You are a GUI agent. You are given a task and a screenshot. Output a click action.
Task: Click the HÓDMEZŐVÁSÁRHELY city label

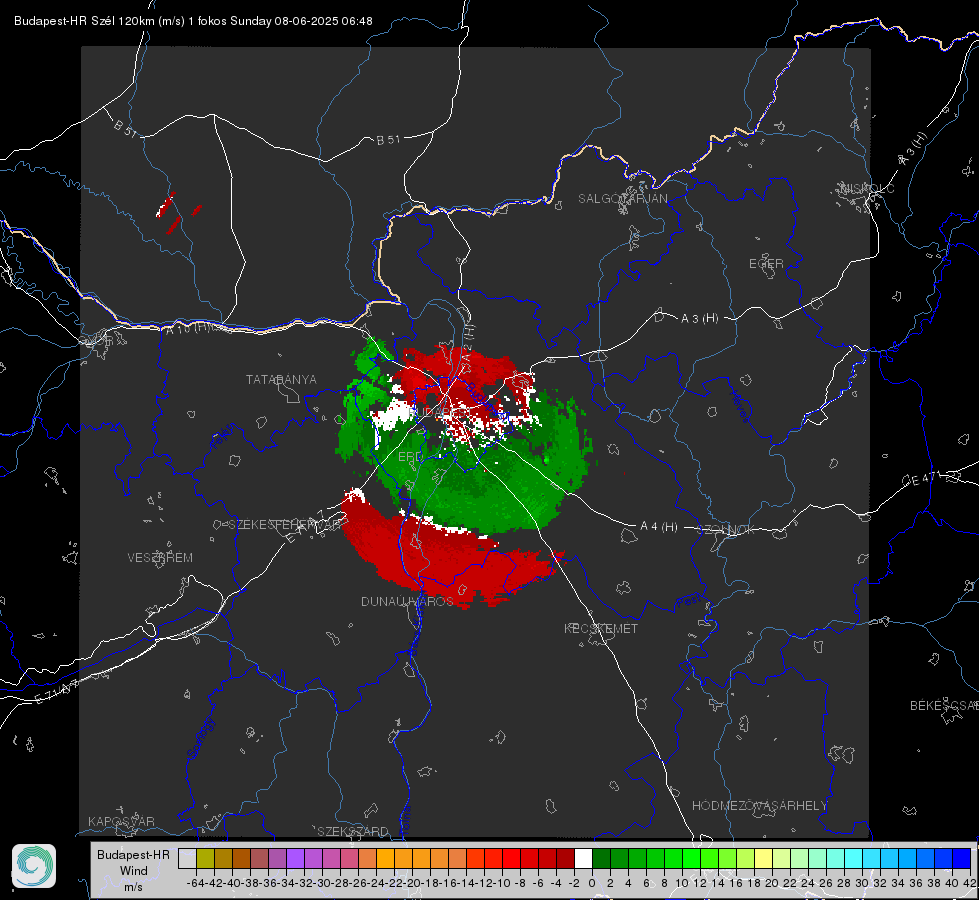click(x=759, y=805)
